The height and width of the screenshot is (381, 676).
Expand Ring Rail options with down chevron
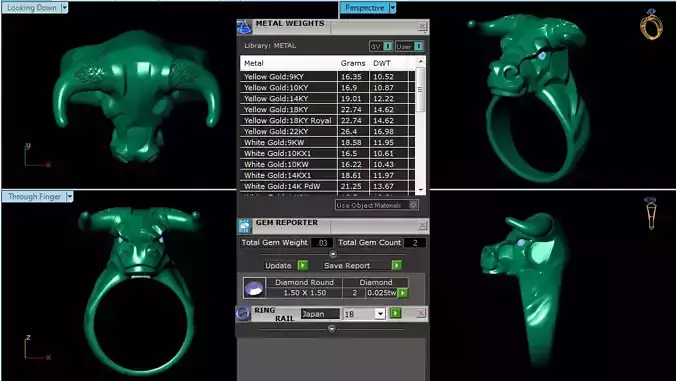click(x=332, y=329)
